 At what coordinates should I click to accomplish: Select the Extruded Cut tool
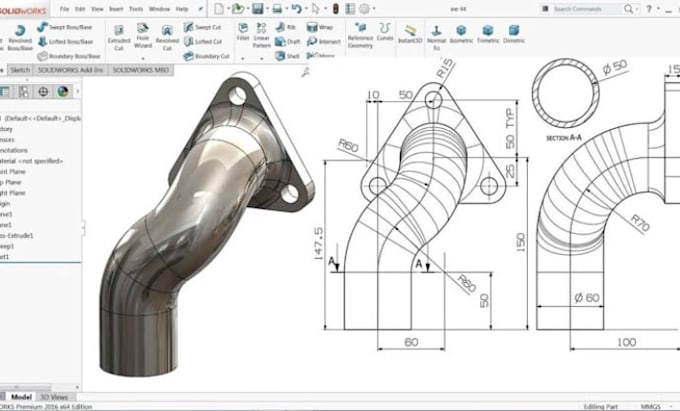point(119,38)
